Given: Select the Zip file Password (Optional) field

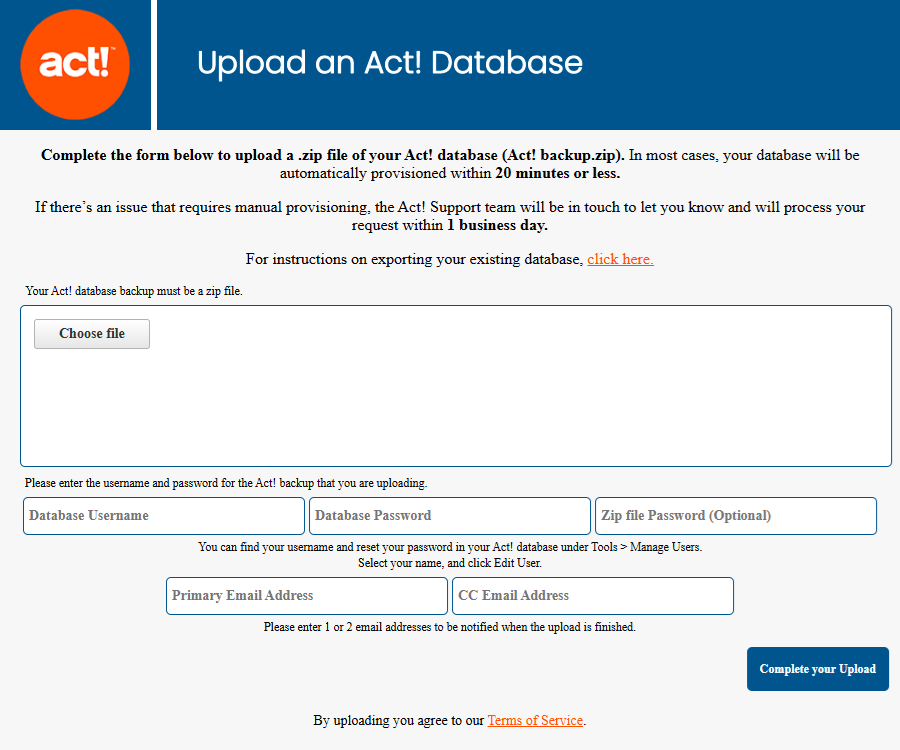Looking at the screenshot, I should pyautogui.click(x=736, y=516).
